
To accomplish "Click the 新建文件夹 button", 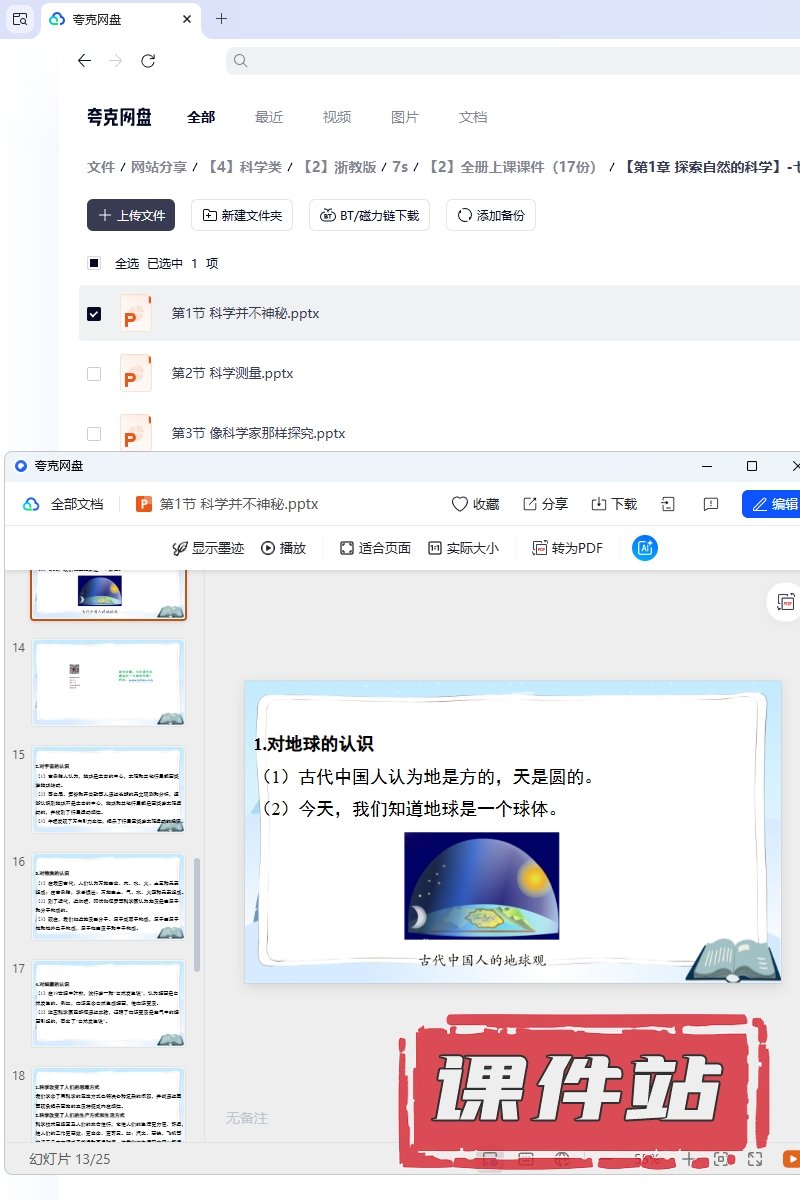I will 241,215.
